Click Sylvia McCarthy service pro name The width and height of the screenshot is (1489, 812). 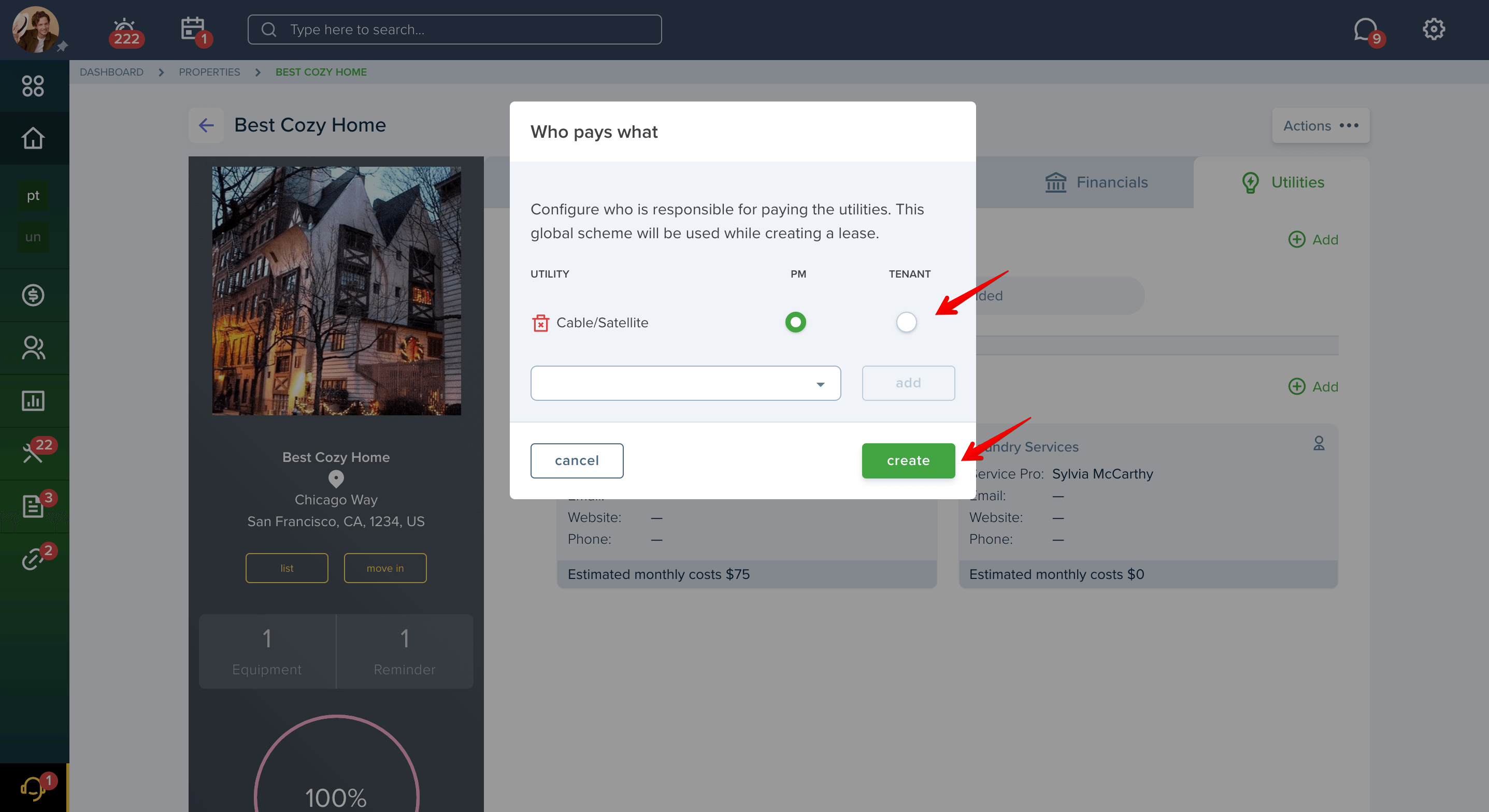click(x=1103, y=474)
